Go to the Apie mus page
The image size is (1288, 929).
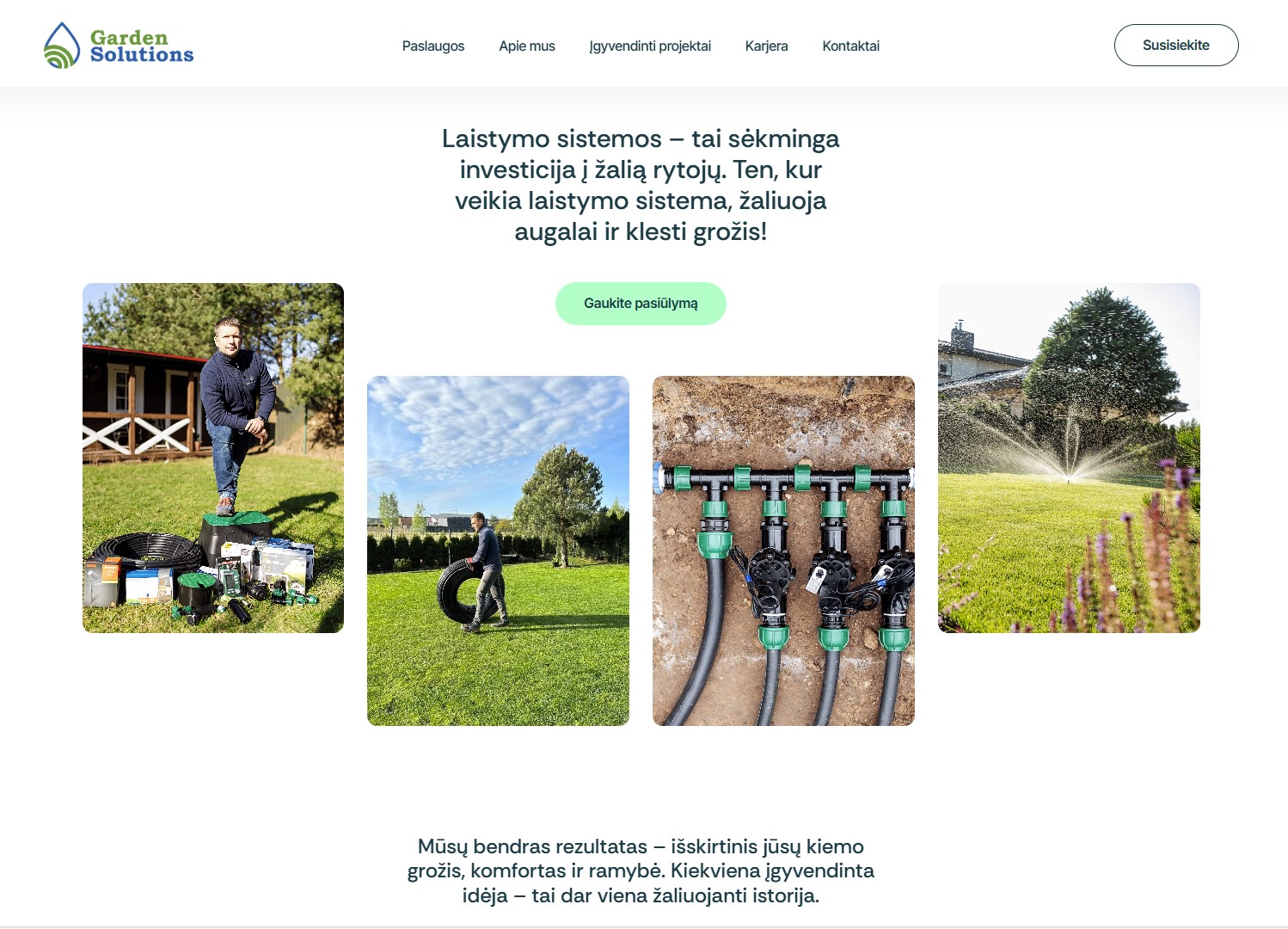point(527,46)
